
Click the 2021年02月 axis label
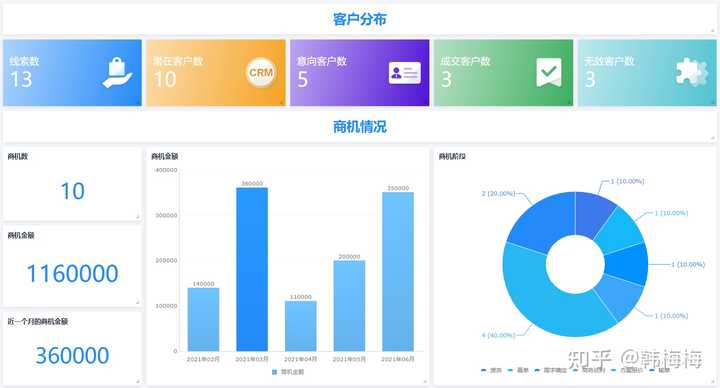(203, 359)
